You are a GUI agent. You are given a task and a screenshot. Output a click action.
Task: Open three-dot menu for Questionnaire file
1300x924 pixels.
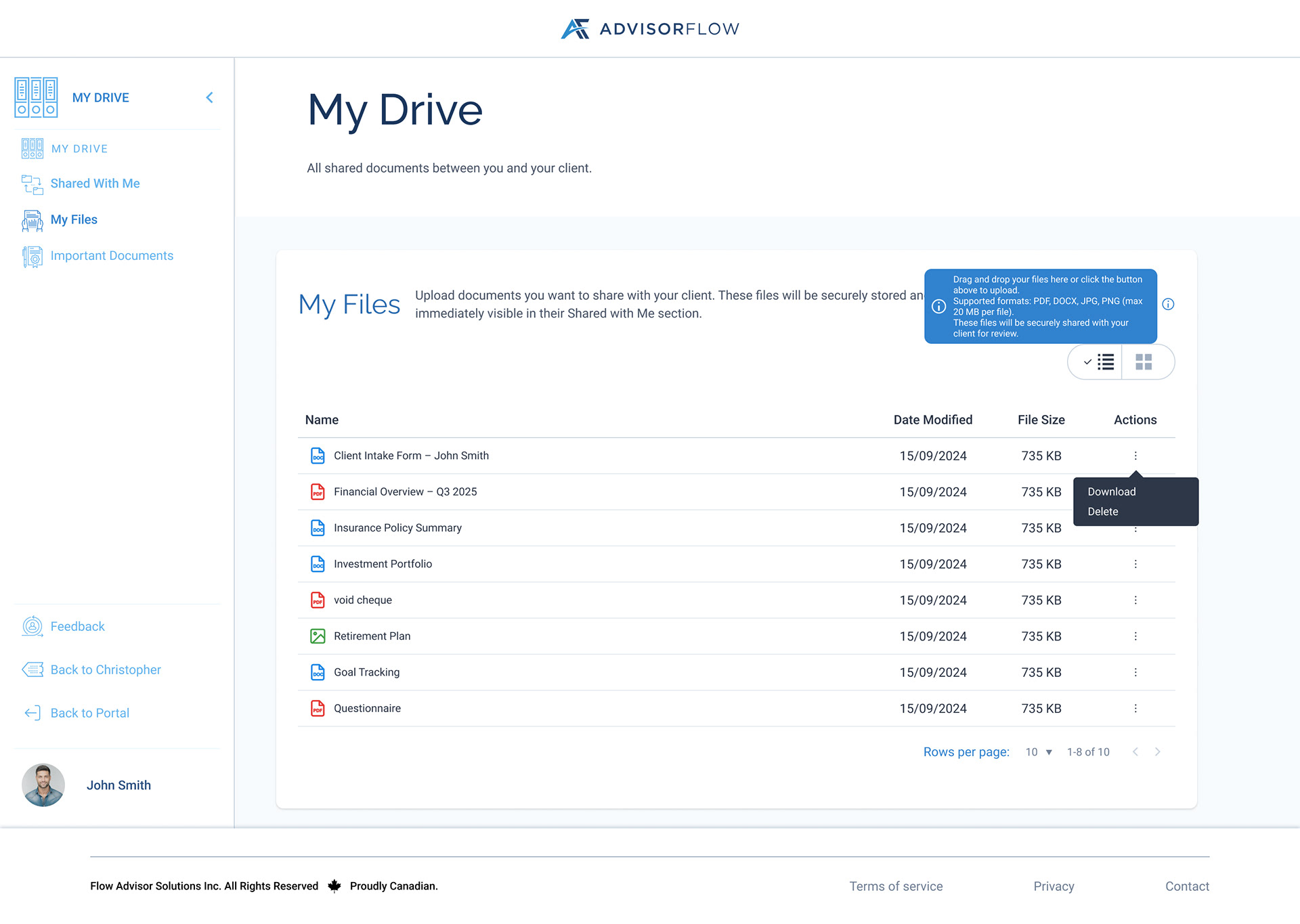(x=1135, y=708)
